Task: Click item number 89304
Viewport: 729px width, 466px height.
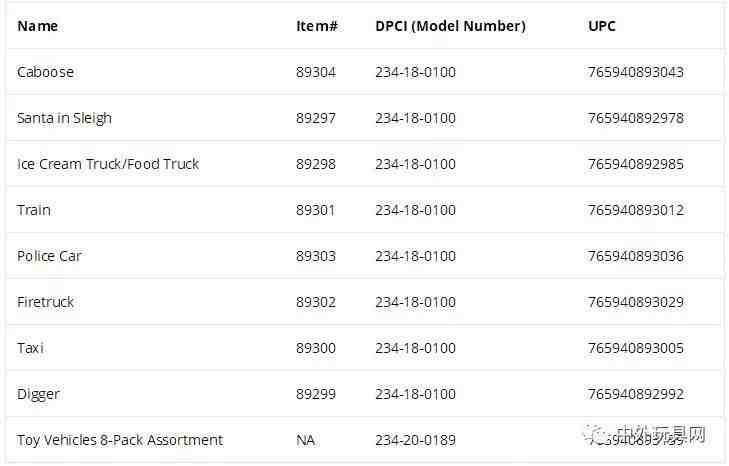Action: (316, 72)
